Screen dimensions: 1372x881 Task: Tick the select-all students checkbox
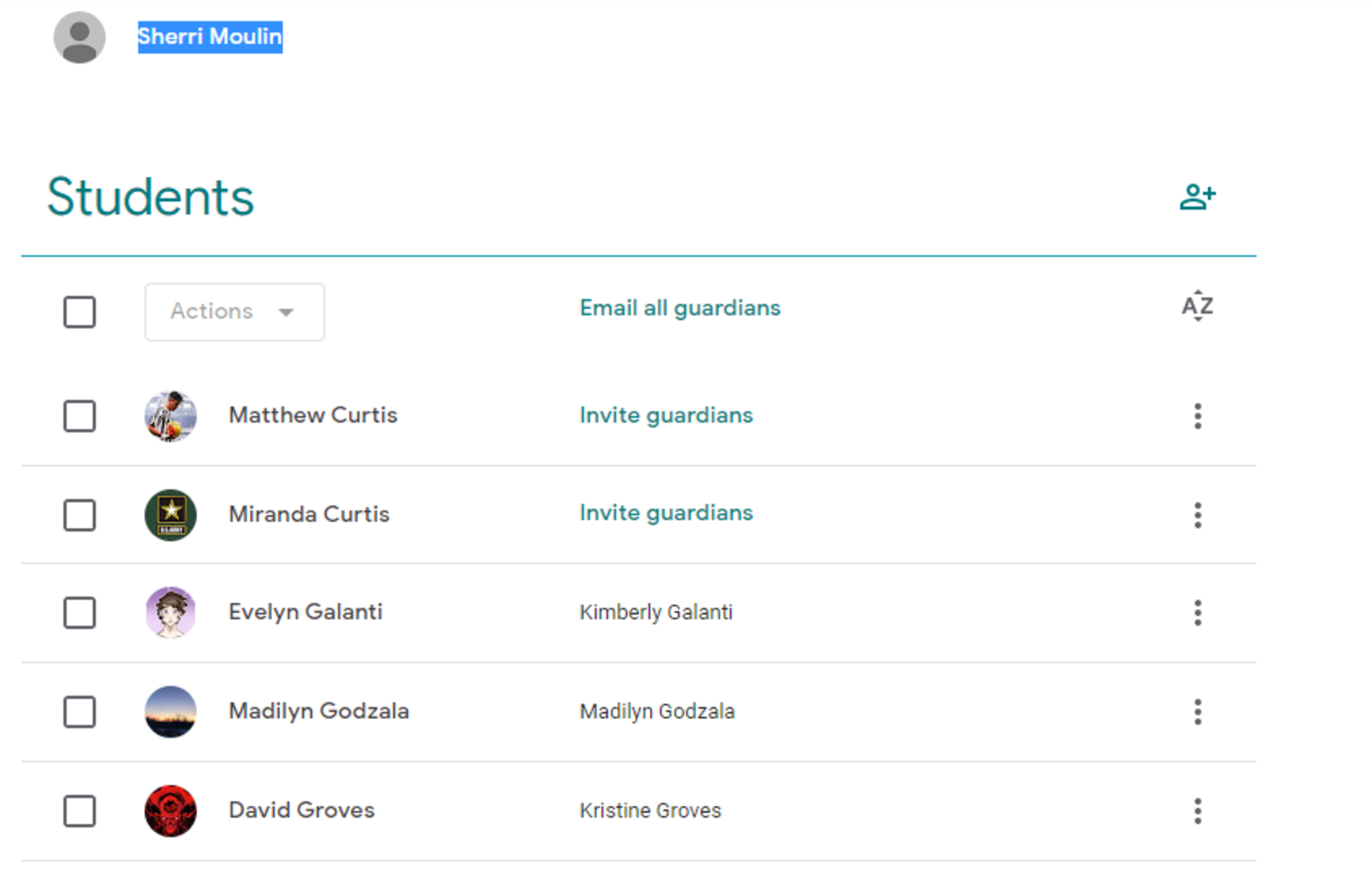79,312
